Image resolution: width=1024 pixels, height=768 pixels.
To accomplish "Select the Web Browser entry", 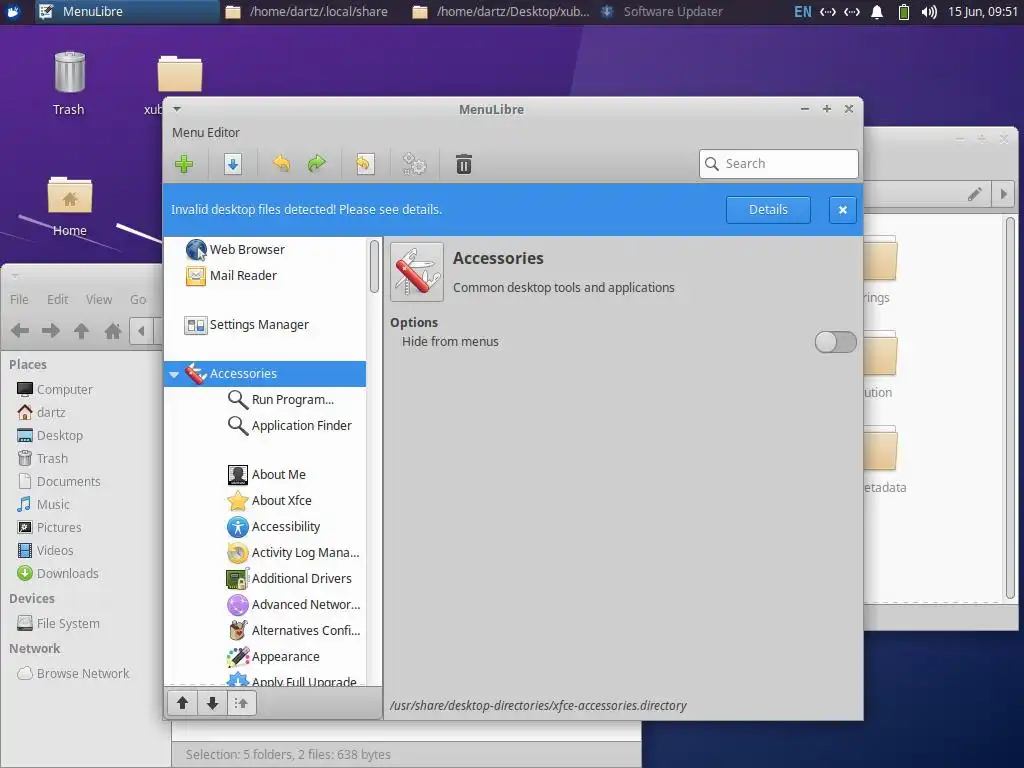I will tap(264, 249).
